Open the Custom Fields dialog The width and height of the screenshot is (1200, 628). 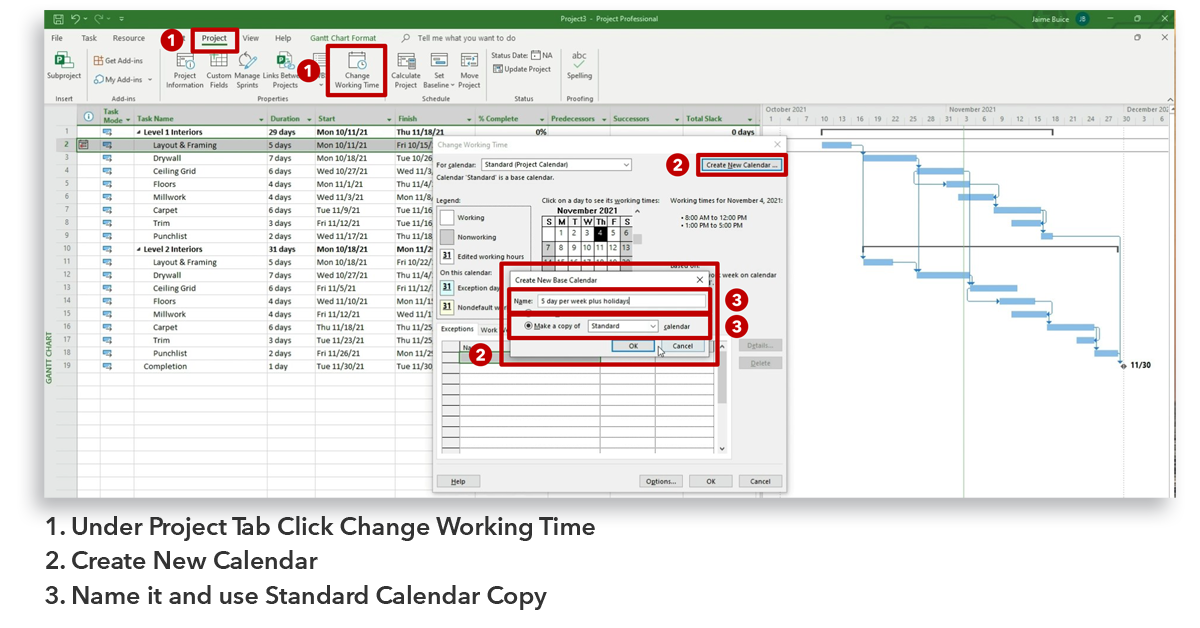[x=219, y=68]
